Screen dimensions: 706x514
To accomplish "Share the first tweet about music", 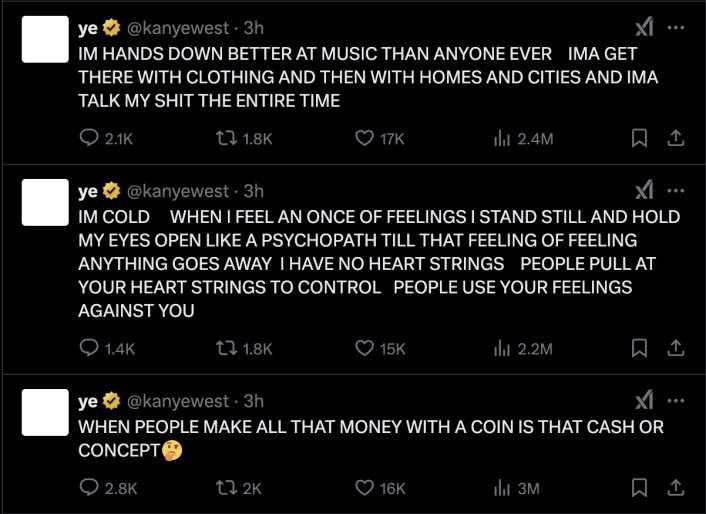I will point(675,140).
